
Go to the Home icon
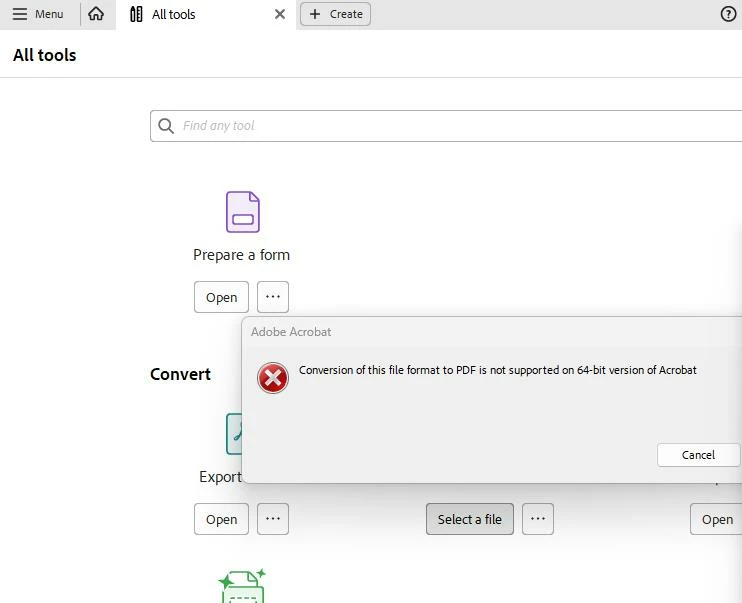[x=96, y=14]
